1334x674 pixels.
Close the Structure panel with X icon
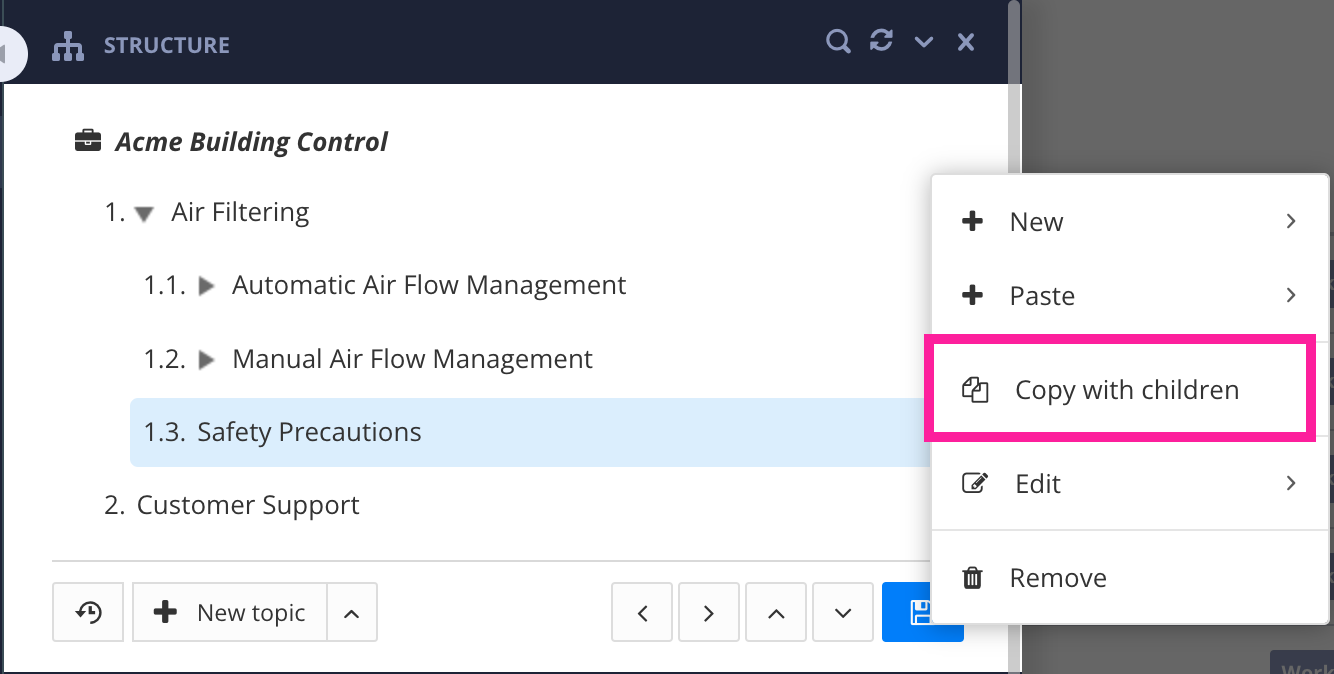[966, 42]
